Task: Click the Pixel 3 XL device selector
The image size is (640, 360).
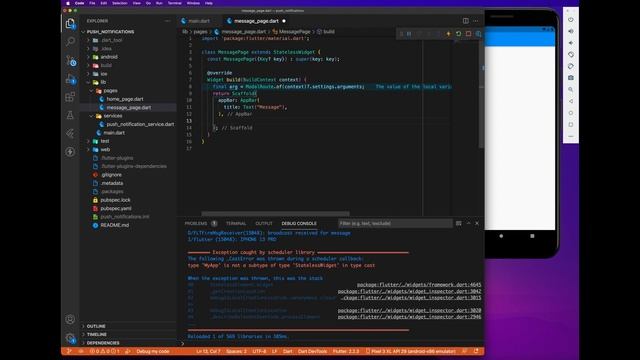Action: (x=411, y=351)
